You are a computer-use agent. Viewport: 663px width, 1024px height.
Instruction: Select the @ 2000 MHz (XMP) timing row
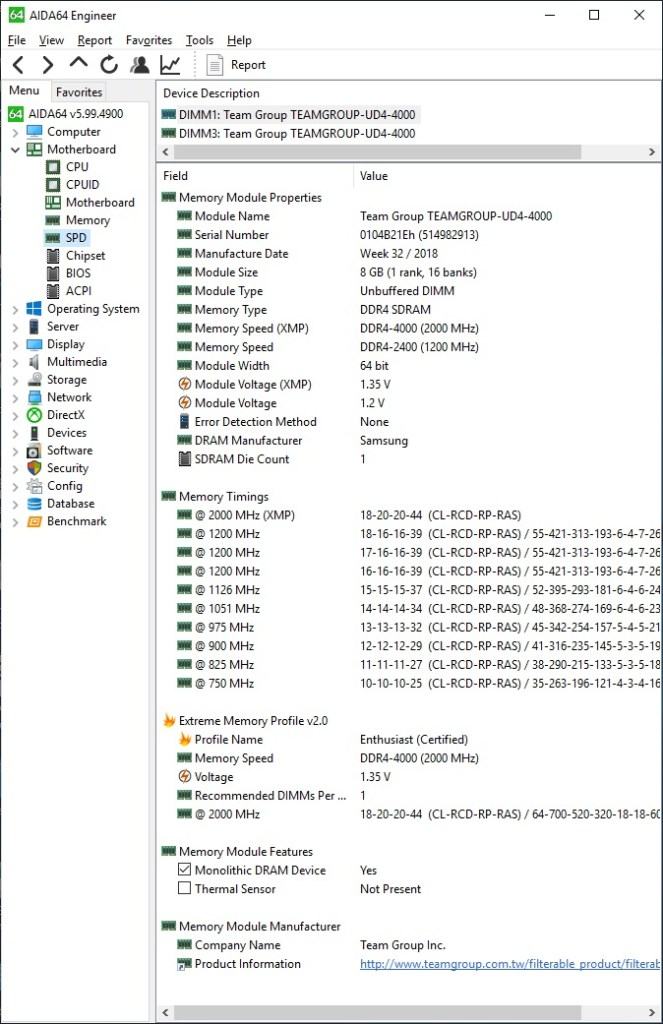tap(411, 515)
